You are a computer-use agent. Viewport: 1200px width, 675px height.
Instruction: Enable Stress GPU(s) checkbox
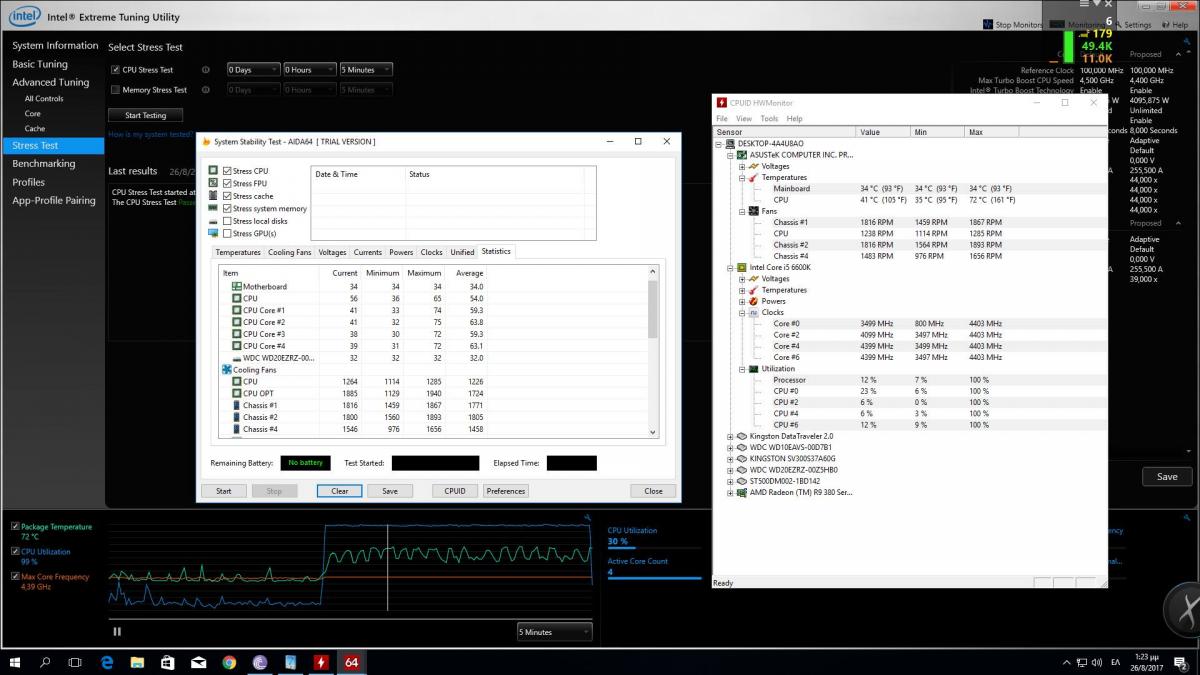point(227,234)
